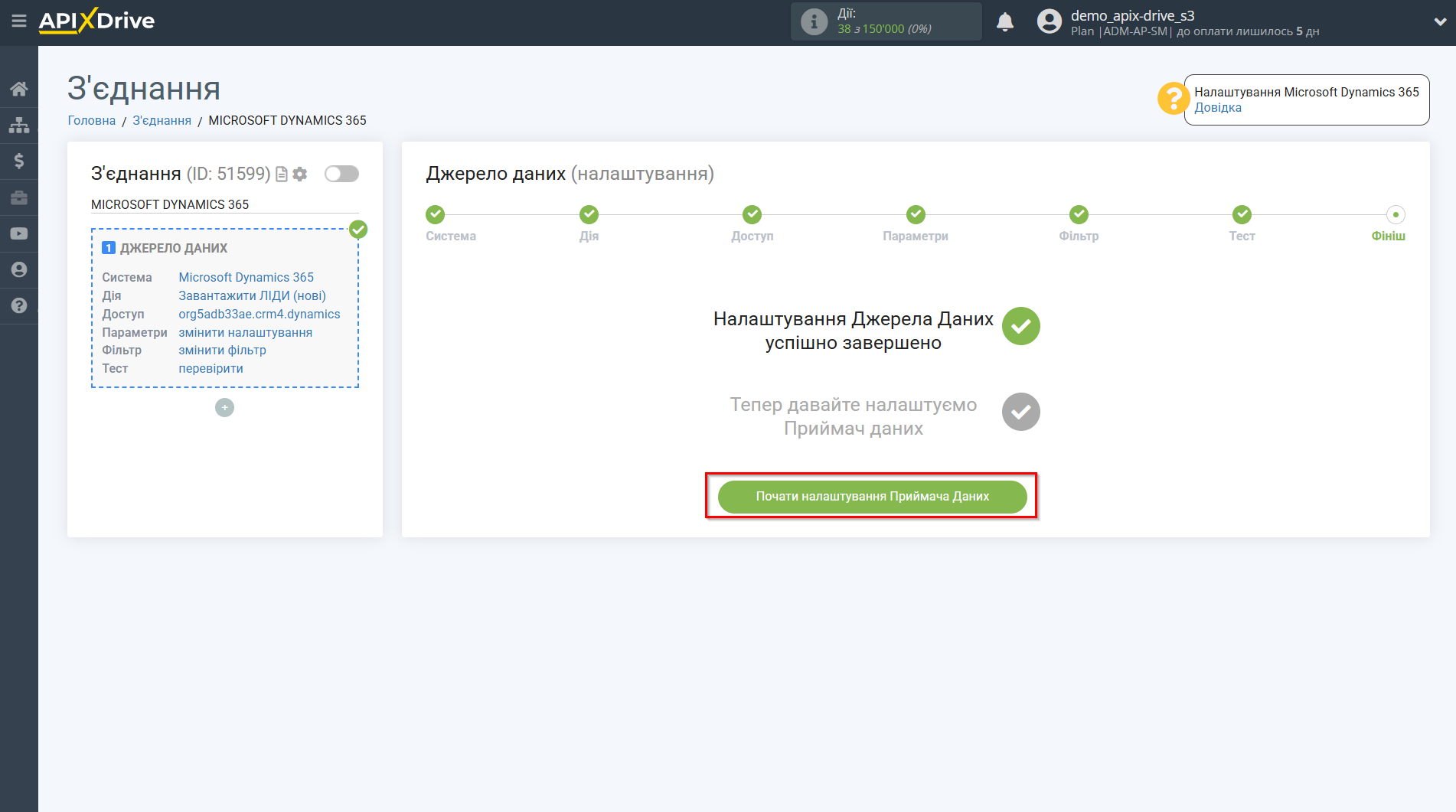
Task: Click змінити налаштування link
Action: pos(245,332)
